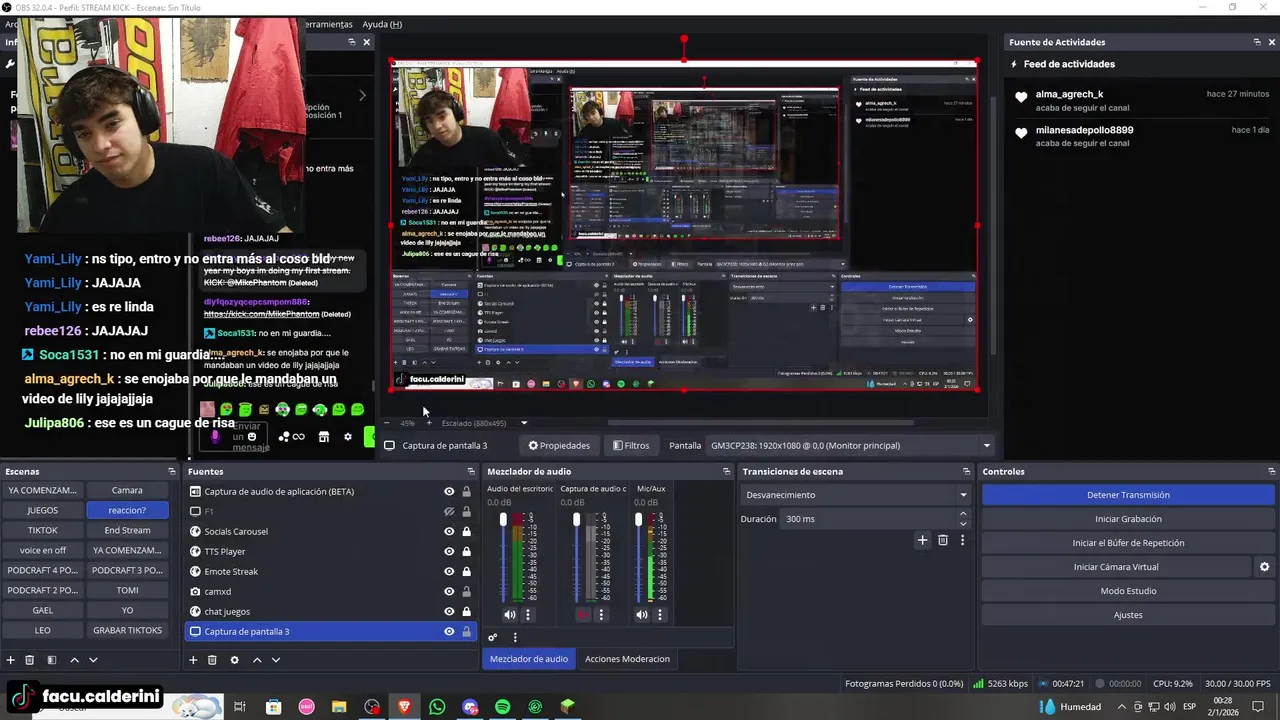
Task: Lock the camxd source
Action: pos(466,591)
